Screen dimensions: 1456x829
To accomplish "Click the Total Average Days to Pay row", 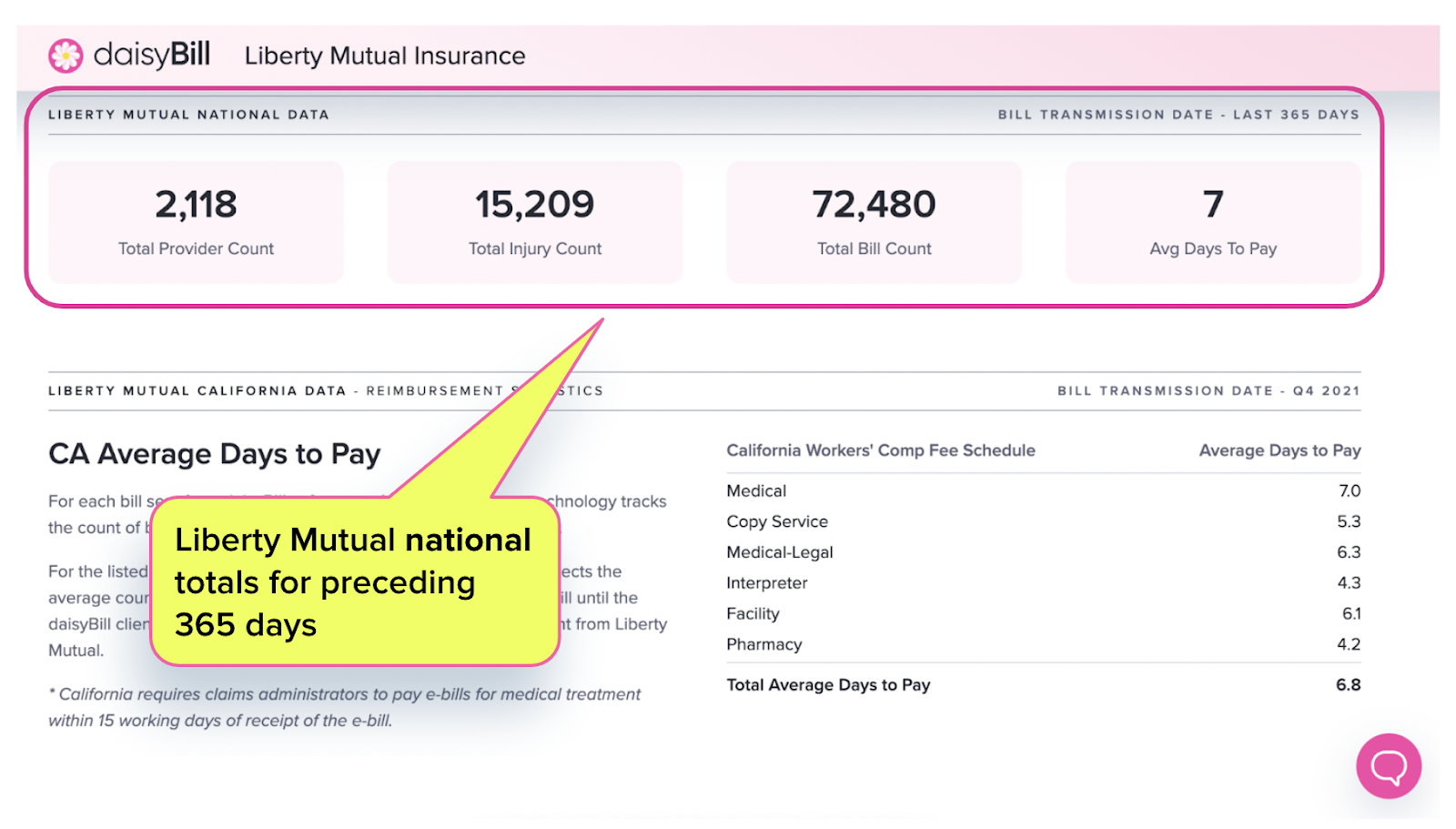I will click(1044, 684).
